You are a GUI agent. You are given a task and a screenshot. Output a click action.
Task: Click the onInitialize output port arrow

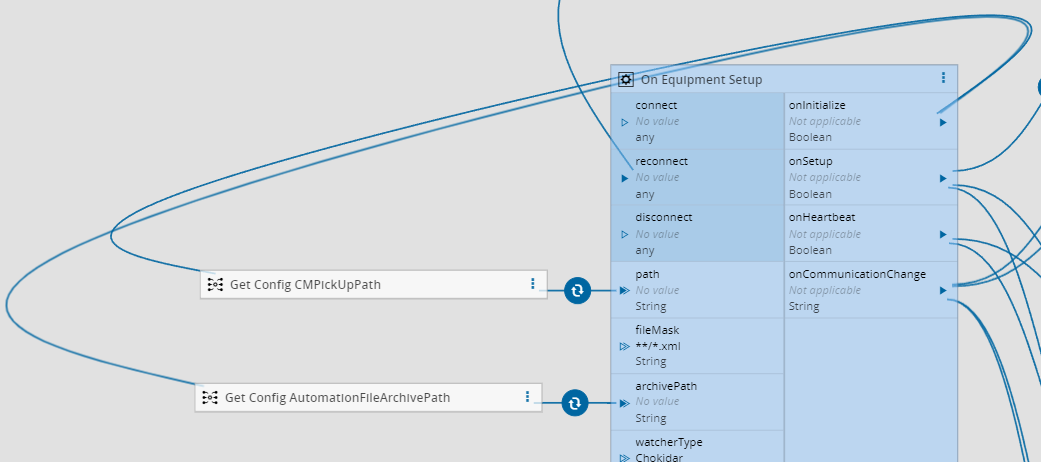pos(943,122)
